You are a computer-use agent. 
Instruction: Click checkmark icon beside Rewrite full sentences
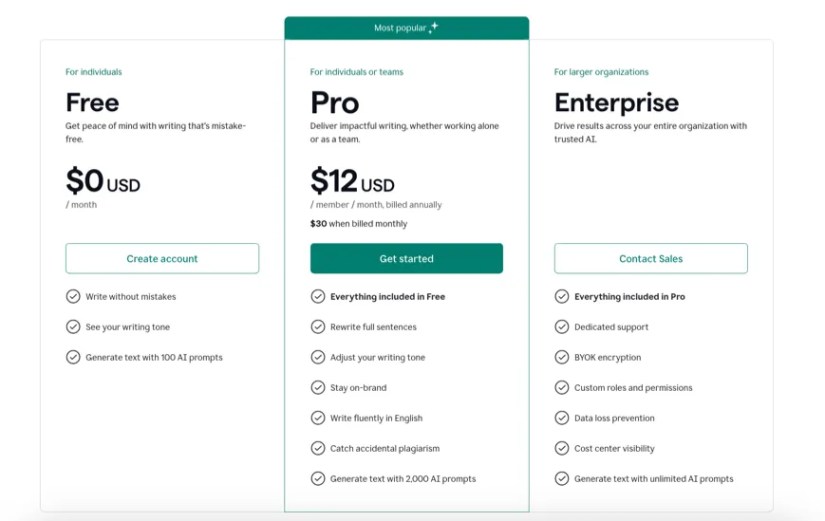coord(318,327)
